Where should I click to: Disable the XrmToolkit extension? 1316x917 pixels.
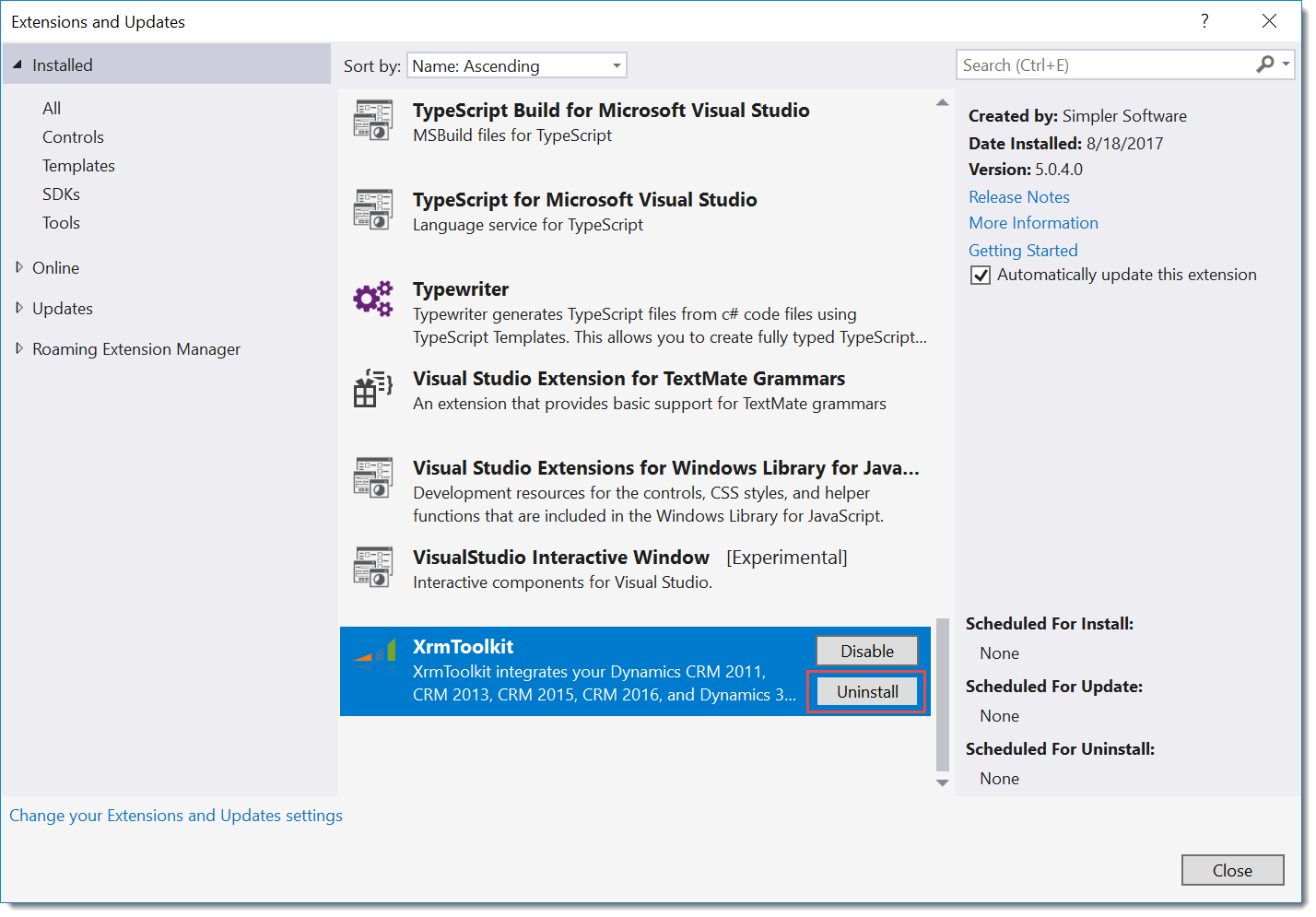[867, 651]
